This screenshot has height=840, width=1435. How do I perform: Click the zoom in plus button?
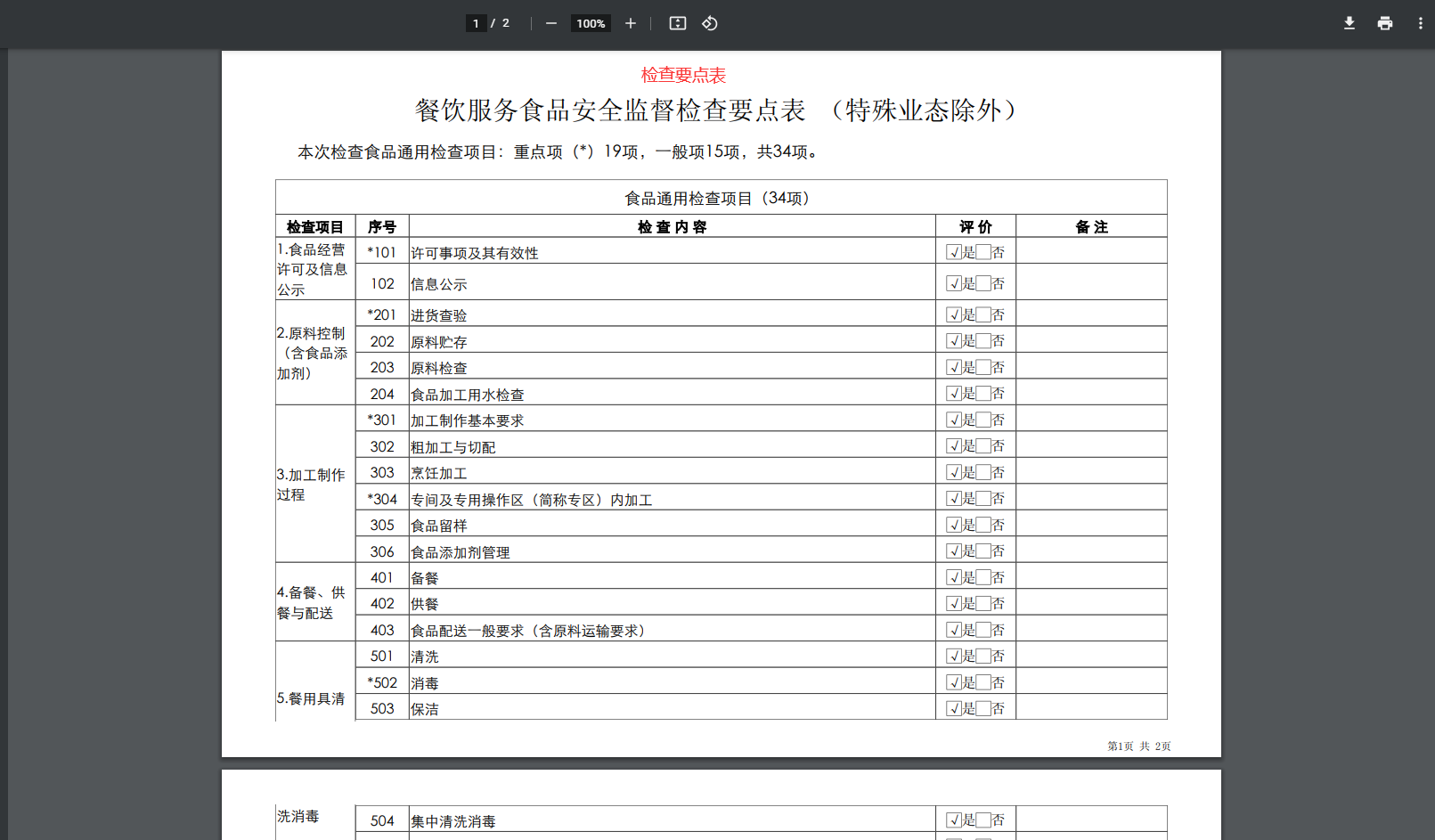[630, 23]
